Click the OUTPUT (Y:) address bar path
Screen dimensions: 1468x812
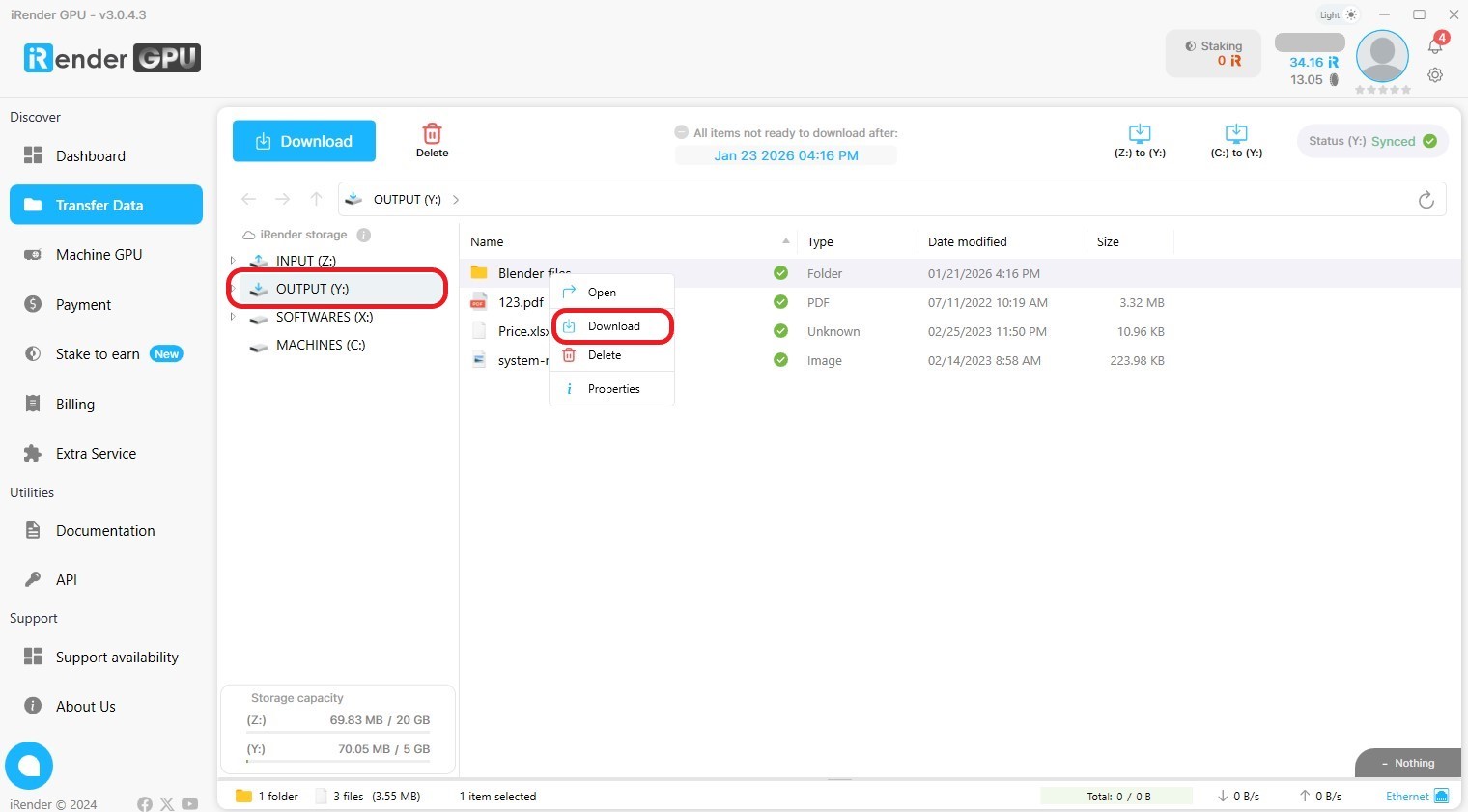click(x=407, y=200)
